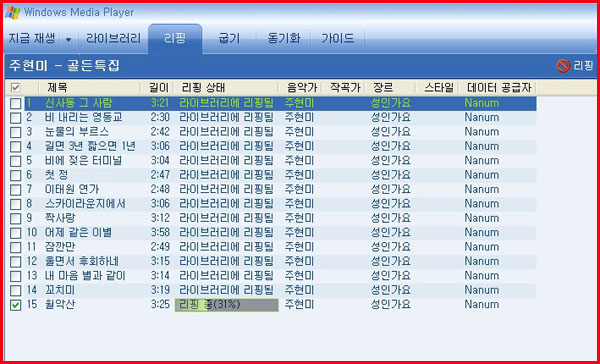Tick checkbox for track 10 어제 같은 이별
The image size is (600, 364).
click(15, 233)
